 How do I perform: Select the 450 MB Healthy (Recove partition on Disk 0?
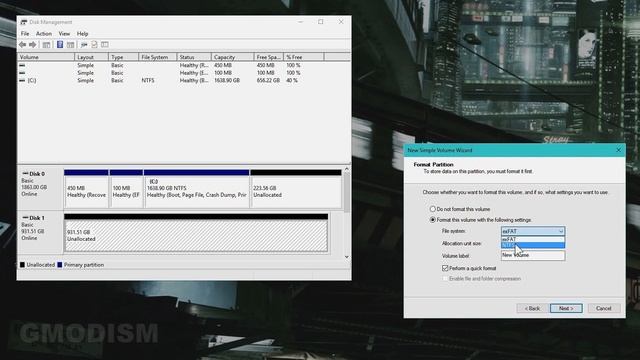point(86,189)
